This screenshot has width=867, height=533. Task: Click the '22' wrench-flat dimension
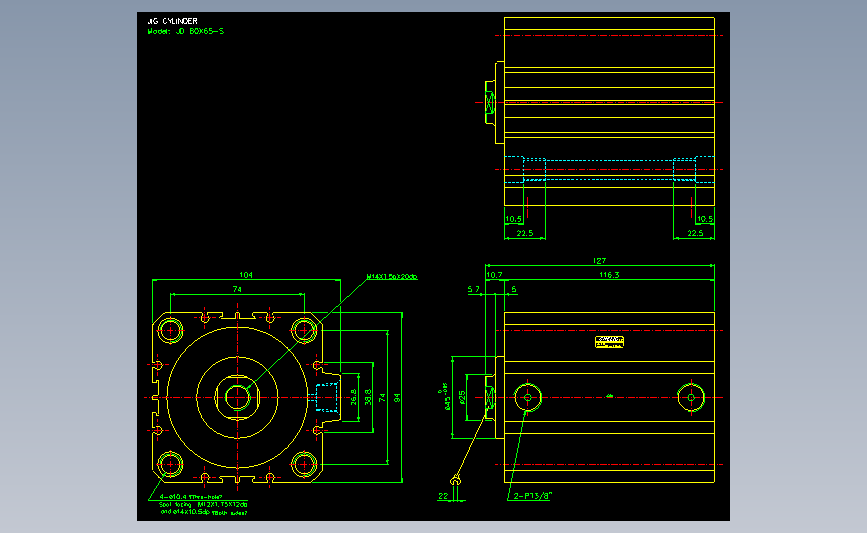coord(443,496)
